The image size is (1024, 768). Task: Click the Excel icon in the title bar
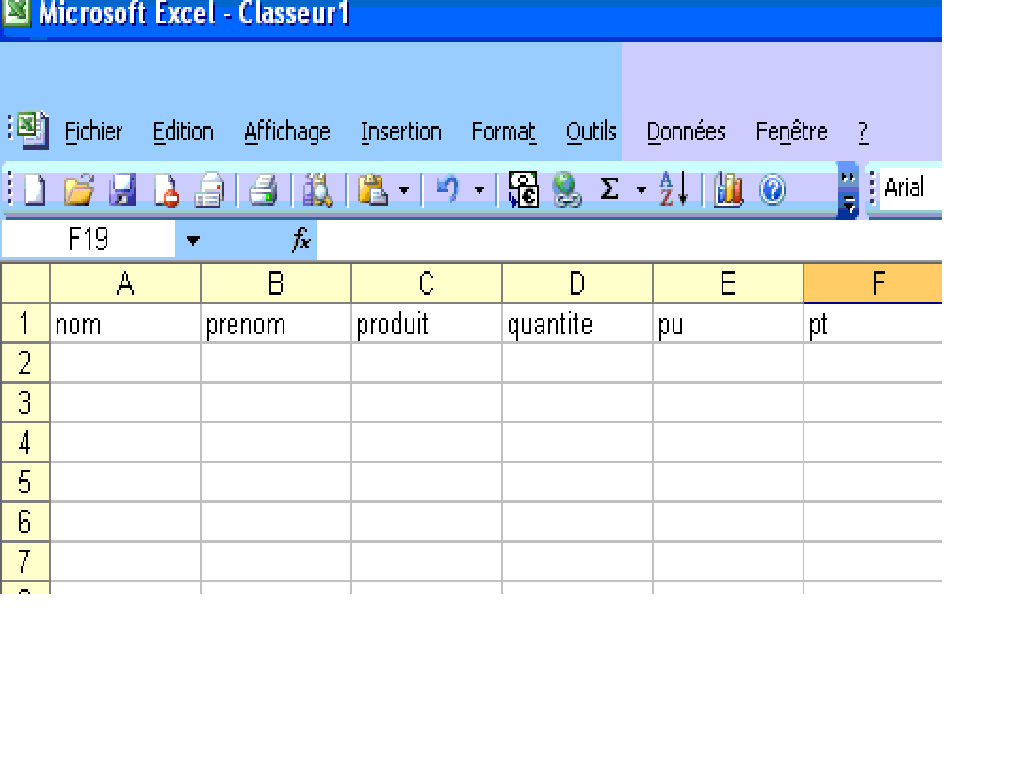(17, 12)
